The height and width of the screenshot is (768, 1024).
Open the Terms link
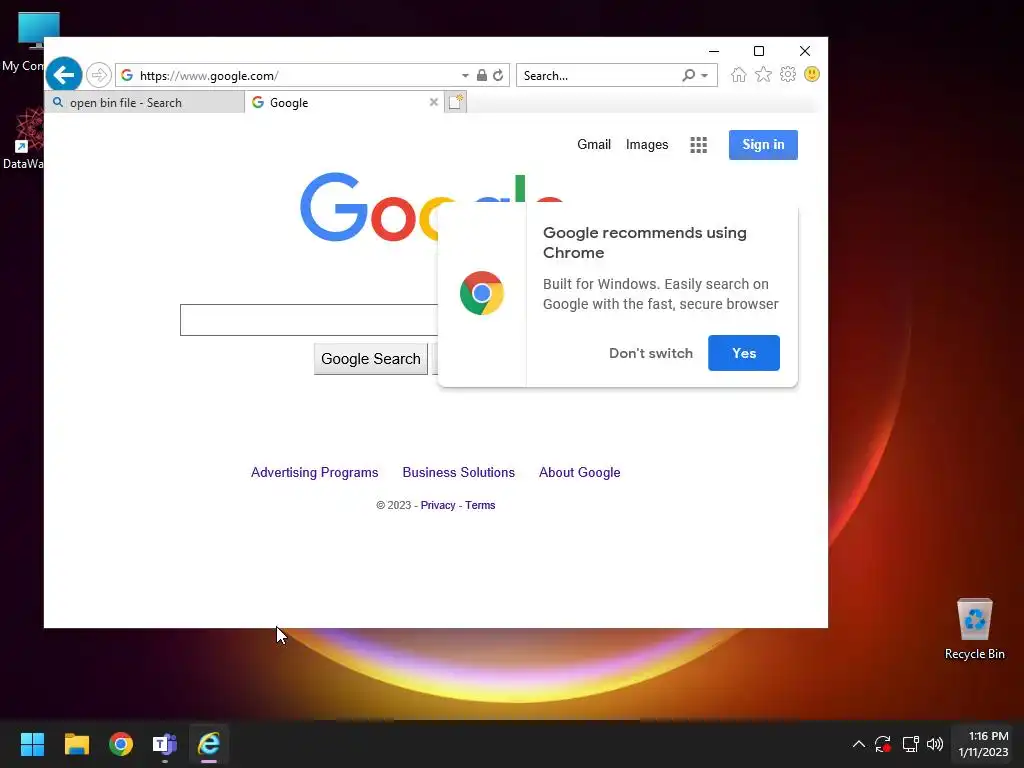(x=480, y=505)
